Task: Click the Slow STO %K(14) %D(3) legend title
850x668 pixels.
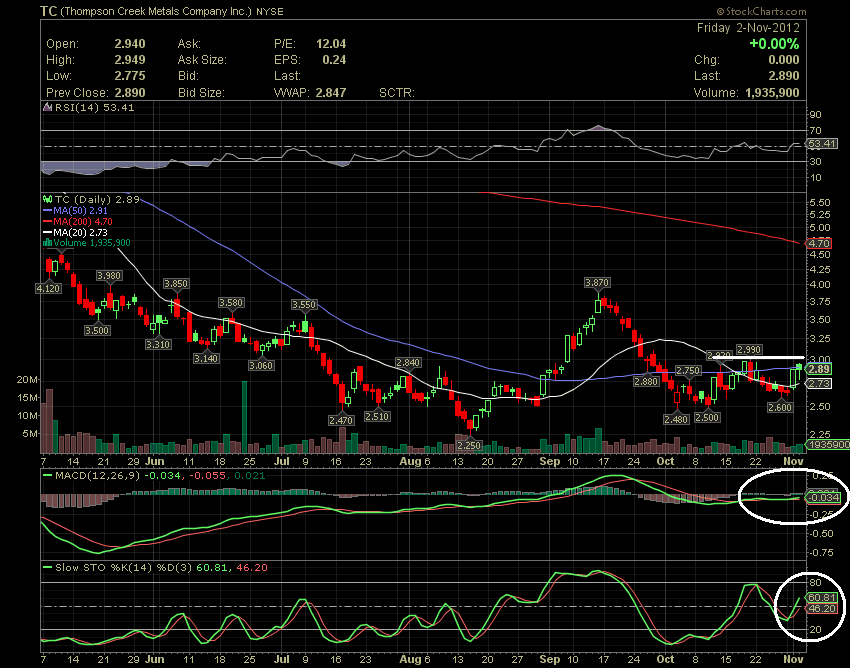Action: coord(124,568)
